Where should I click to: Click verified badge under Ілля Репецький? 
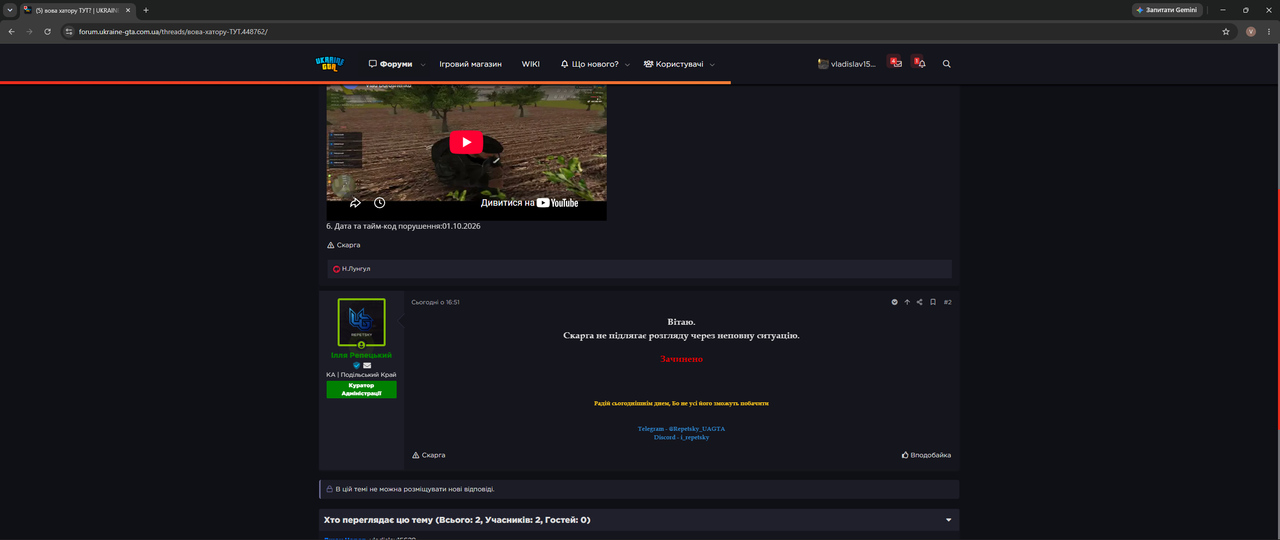point(356,365)
